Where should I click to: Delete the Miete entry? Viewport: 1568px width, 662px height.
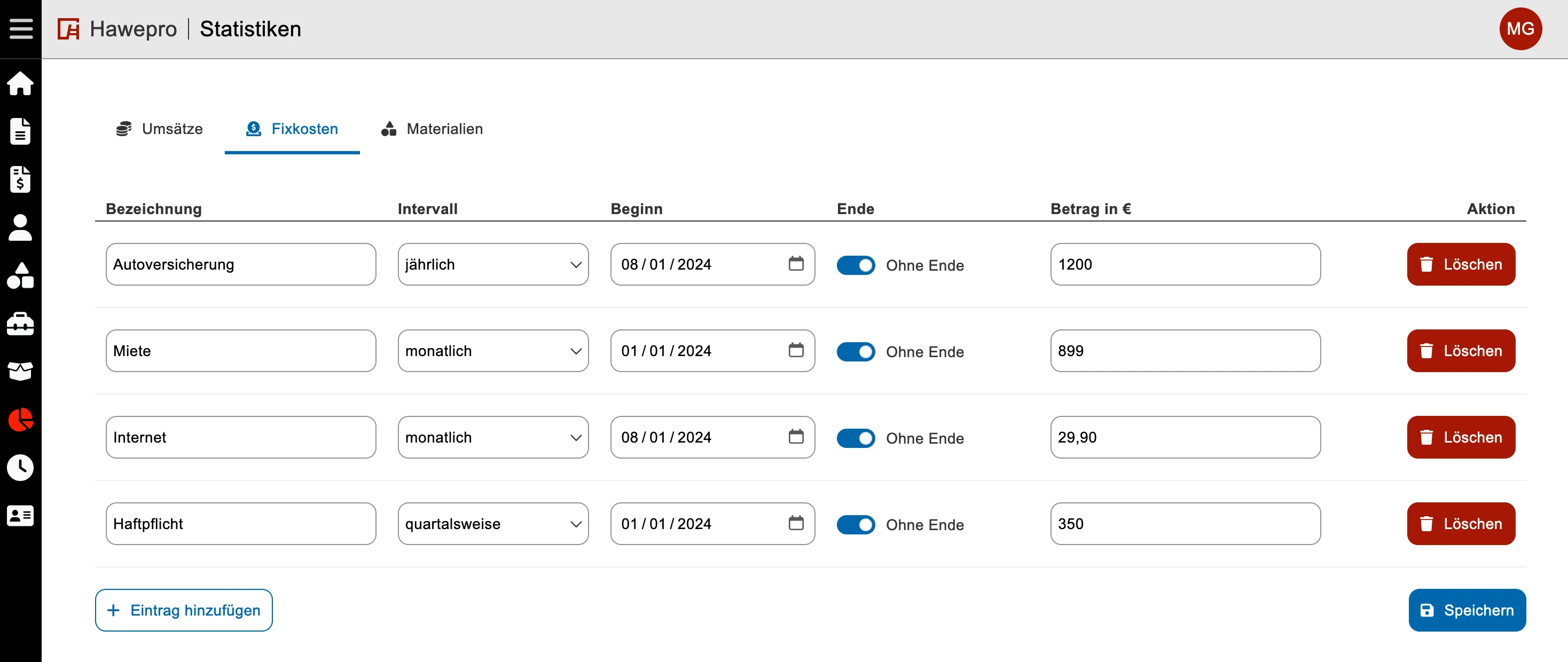click(x=1461, y=350)
